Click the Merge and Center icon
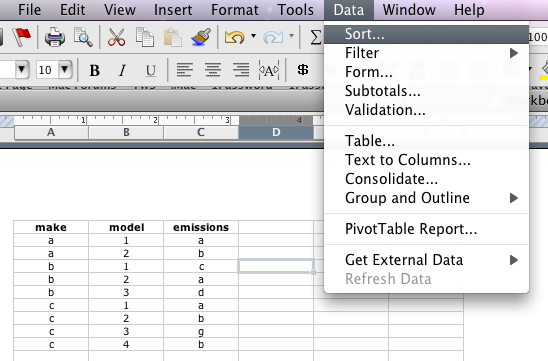This screenshot has height=361, width=548. pyautogui.click(x=269, y=71)
